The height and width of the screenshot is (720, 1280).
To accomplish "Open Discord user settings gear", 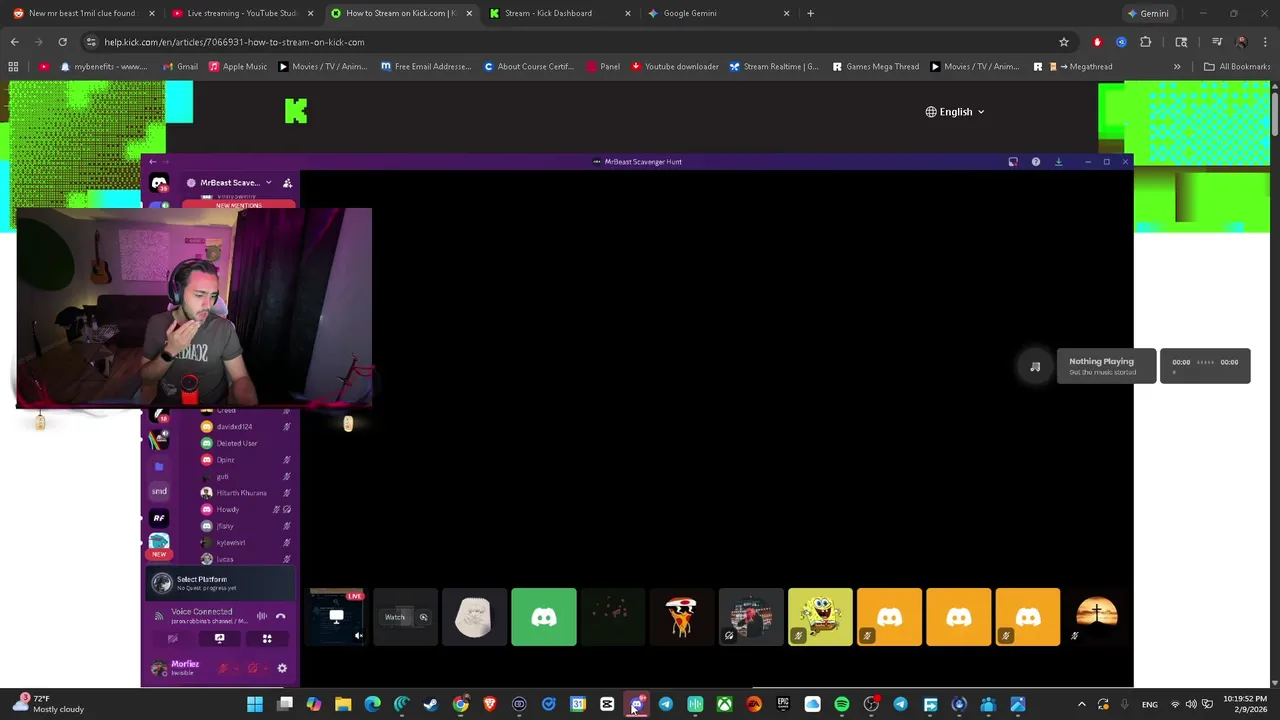I will (282, 668).
